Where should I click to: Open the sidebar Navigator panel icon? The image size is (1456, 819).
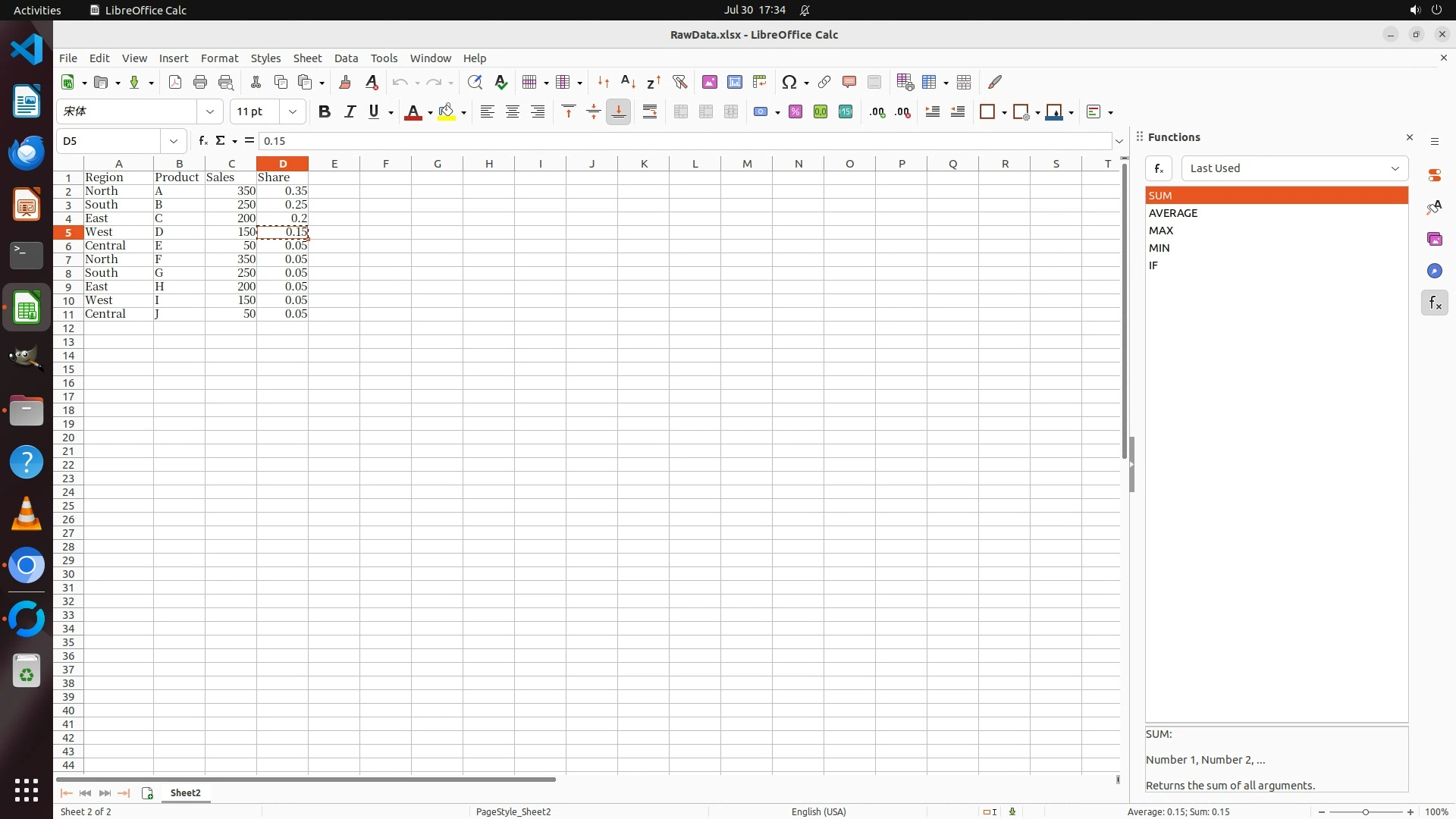point(1434,271)
